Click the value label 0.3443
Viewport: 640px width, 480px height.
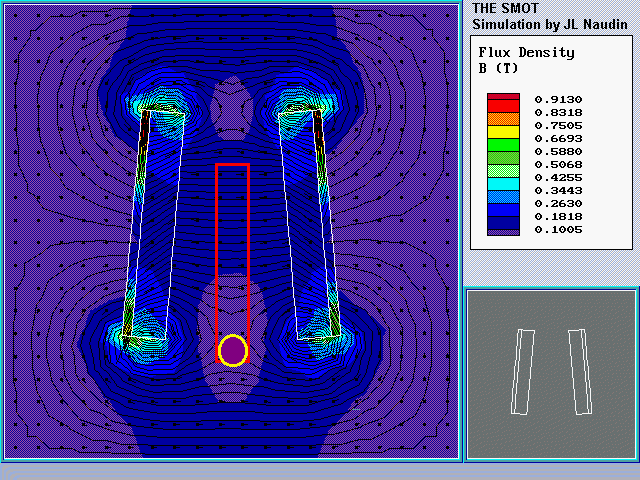tap(558, 191)
